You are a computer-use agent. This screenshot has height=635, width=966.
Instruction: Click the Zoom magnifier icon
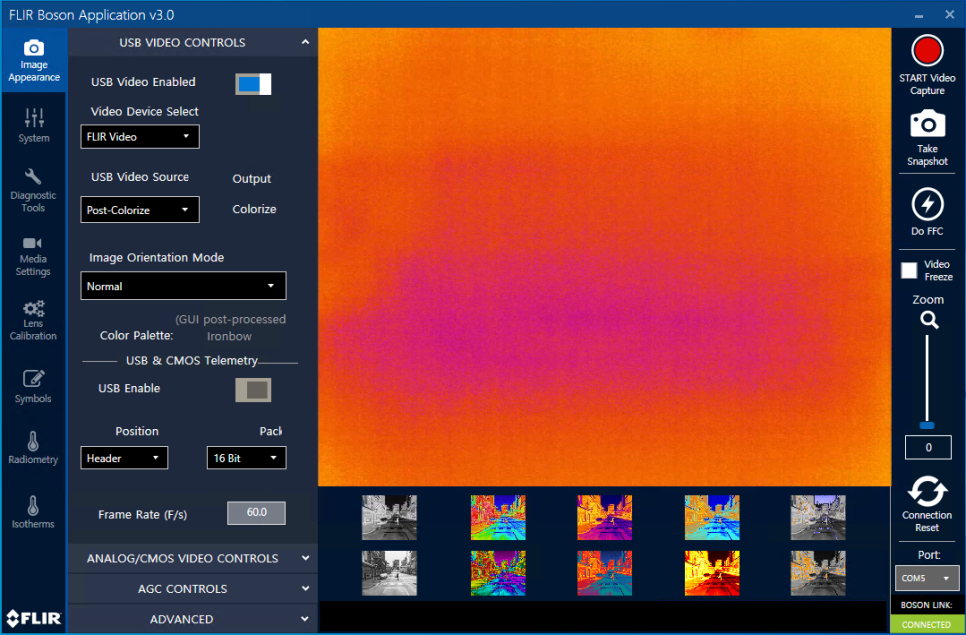point(930,320)
